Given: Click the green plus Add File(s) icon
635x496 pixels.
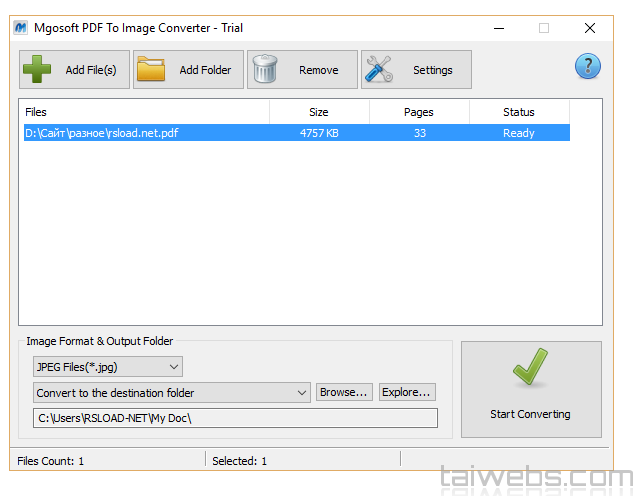Looking at the screenshot, I should point(37,70).
